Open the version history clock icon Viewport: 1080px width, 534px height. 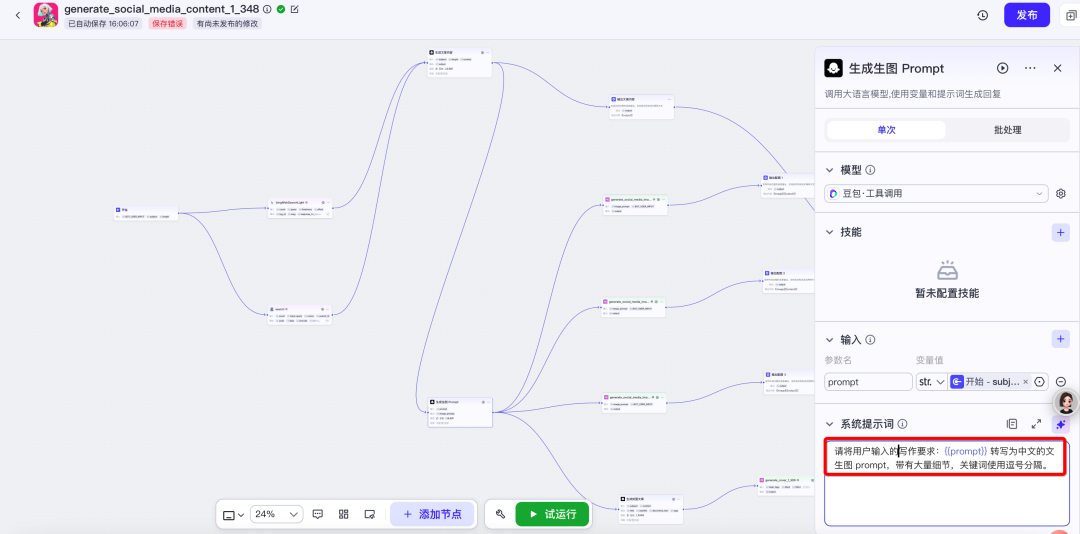[983, 15]
